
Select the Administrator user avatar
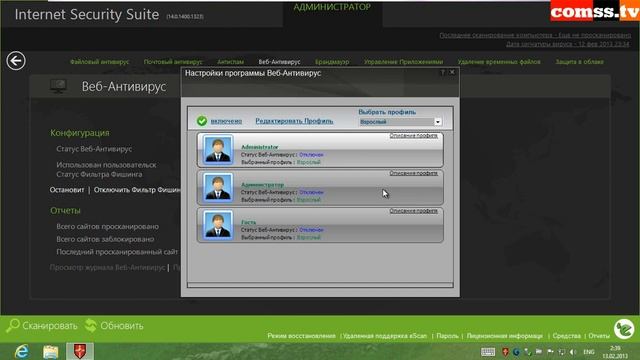(x=218, y=150)
